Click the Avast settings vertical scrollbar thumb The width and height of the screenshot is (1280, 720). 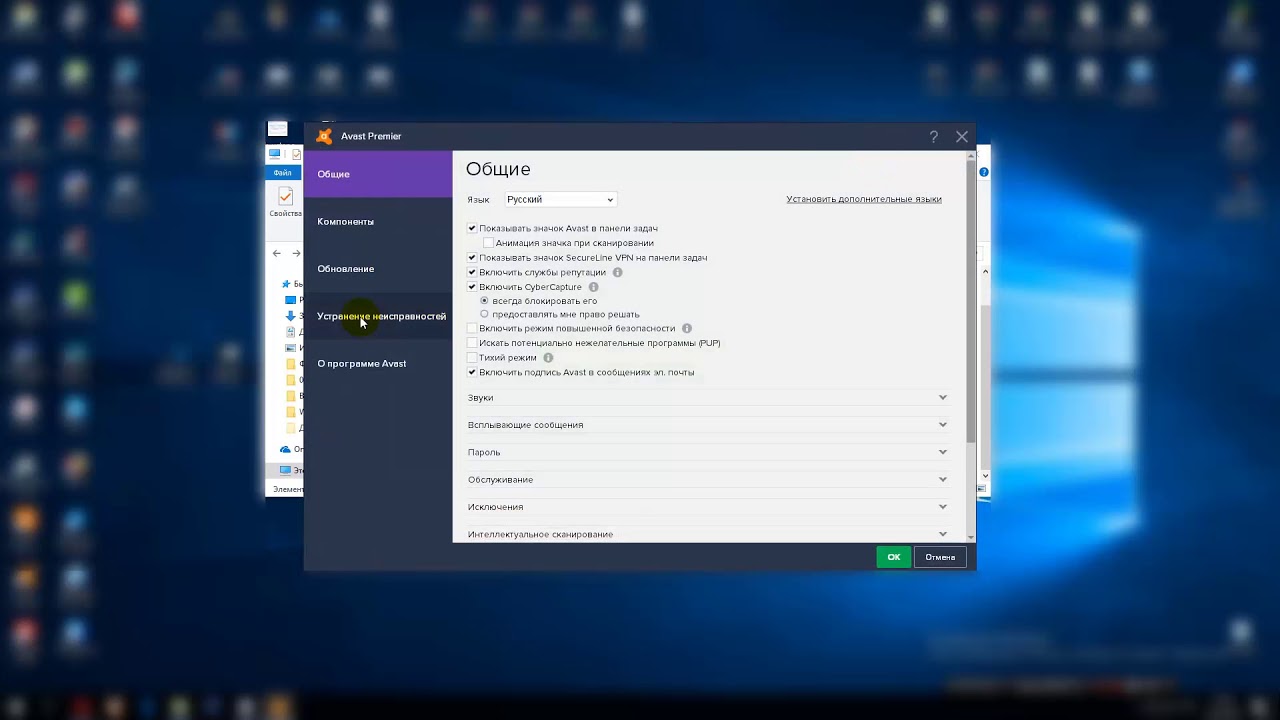click(971, 300)
